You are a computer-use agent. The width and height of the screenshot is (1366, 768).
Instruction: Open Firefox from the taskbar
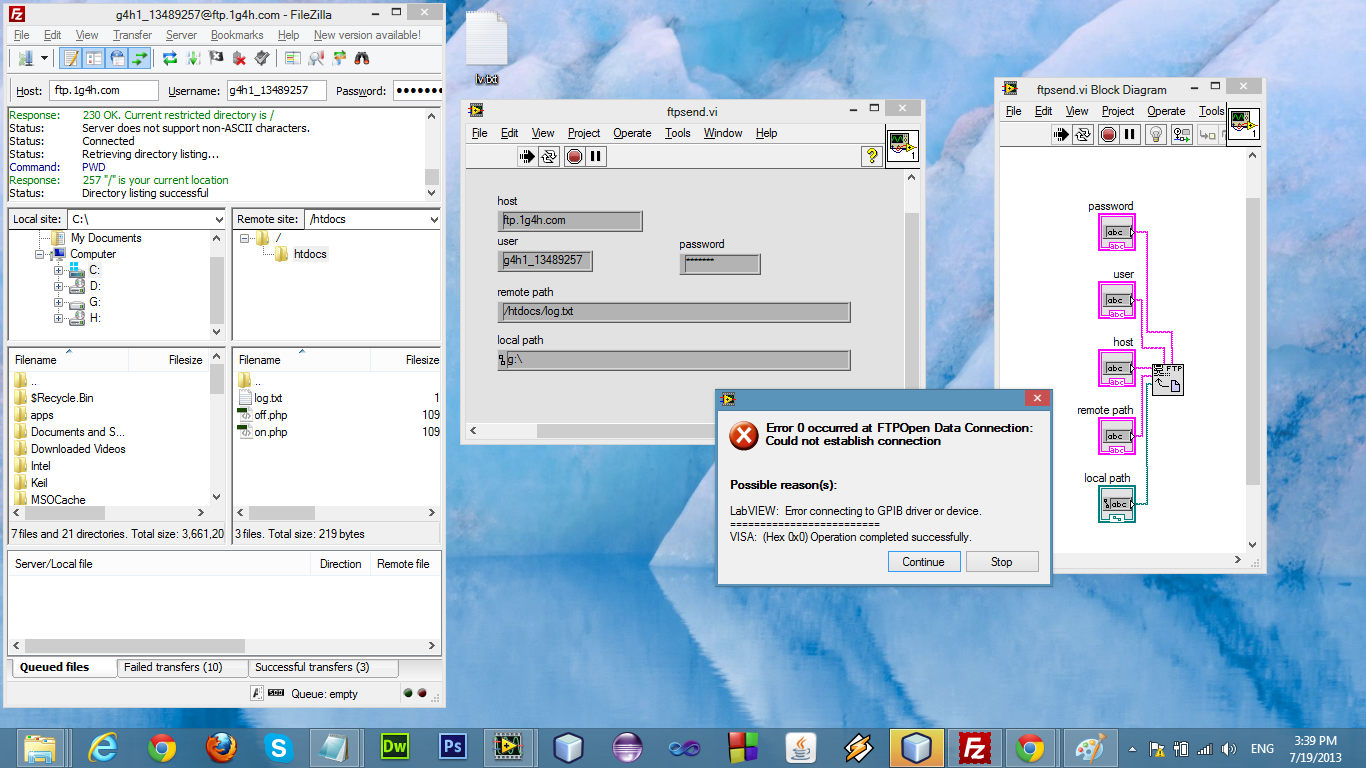[x=221, y=748]
